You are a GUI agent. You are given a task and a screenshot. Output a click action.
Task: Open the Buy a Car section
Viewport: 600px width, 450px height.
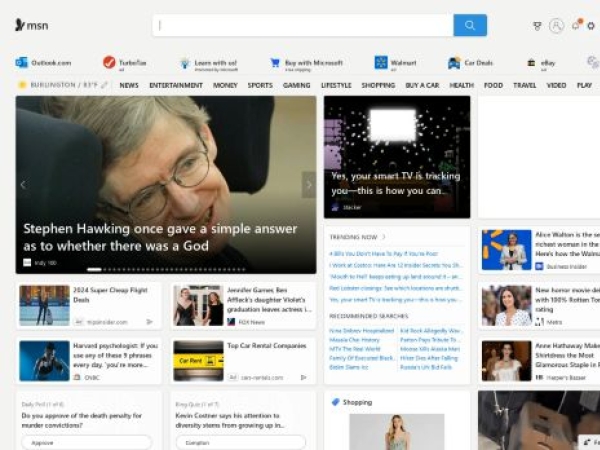click(x=422, y=85)
